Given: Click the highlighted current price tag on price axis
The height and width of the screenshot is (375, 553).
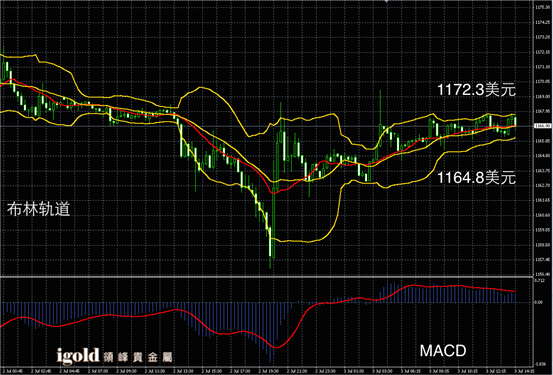Looking at the screenshot, I should pyautogui.click(x=542, y=126).
